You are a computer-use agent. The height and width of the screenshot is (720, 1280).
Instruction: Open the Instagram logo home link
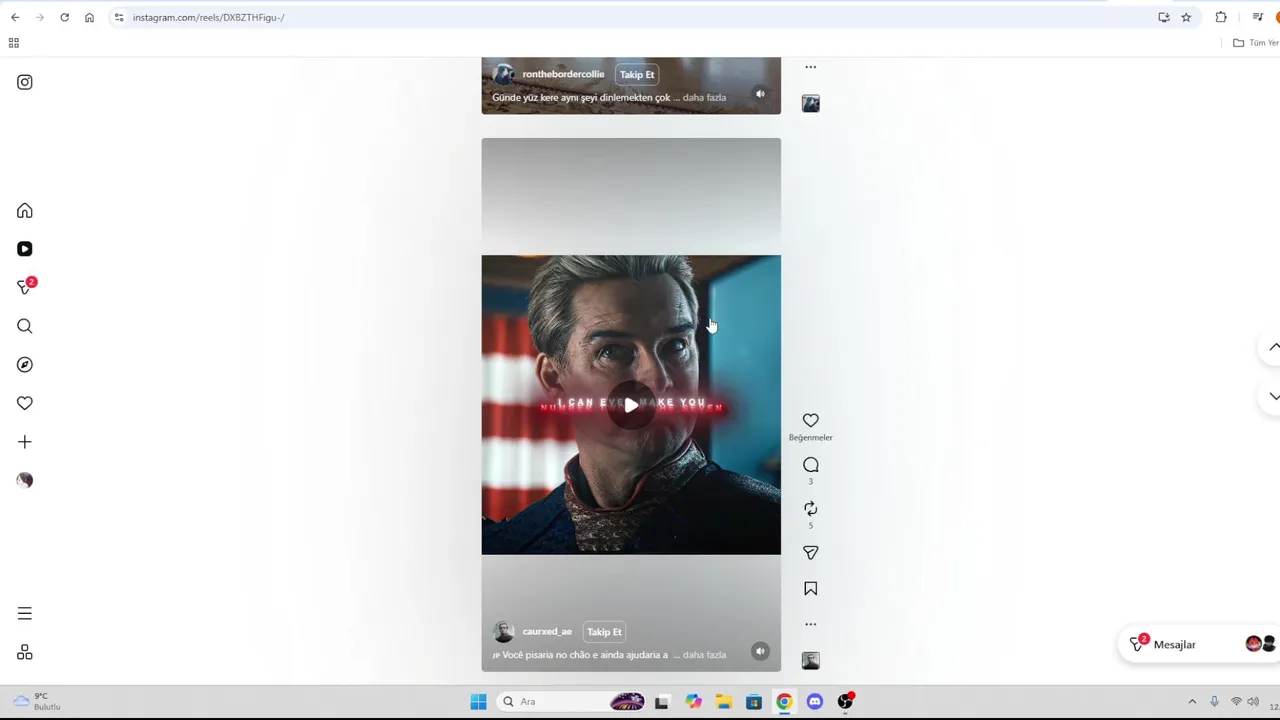25,82
